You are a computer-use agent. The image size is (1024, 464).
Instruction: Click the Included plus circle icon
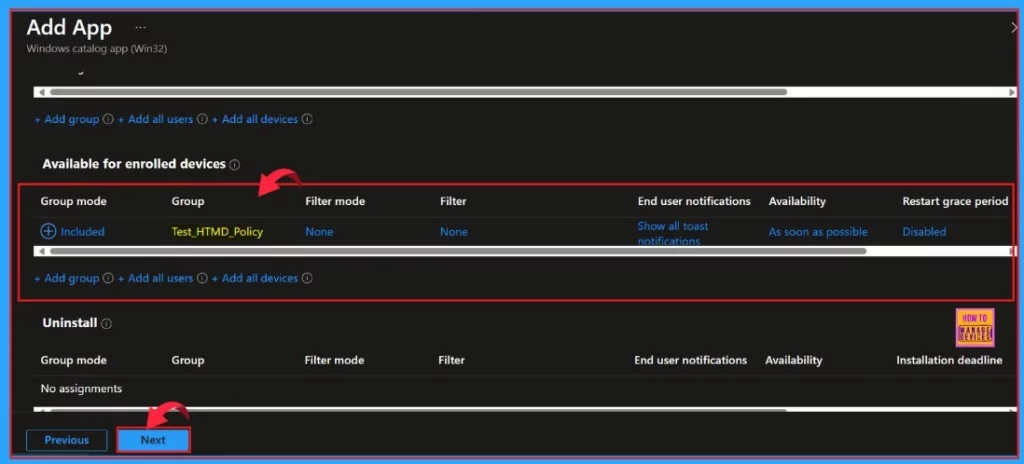48,231
